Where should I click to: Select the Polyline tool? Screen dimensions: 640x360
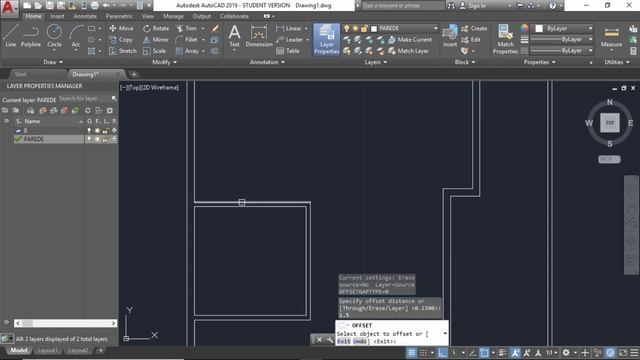[x=31, y=36]
